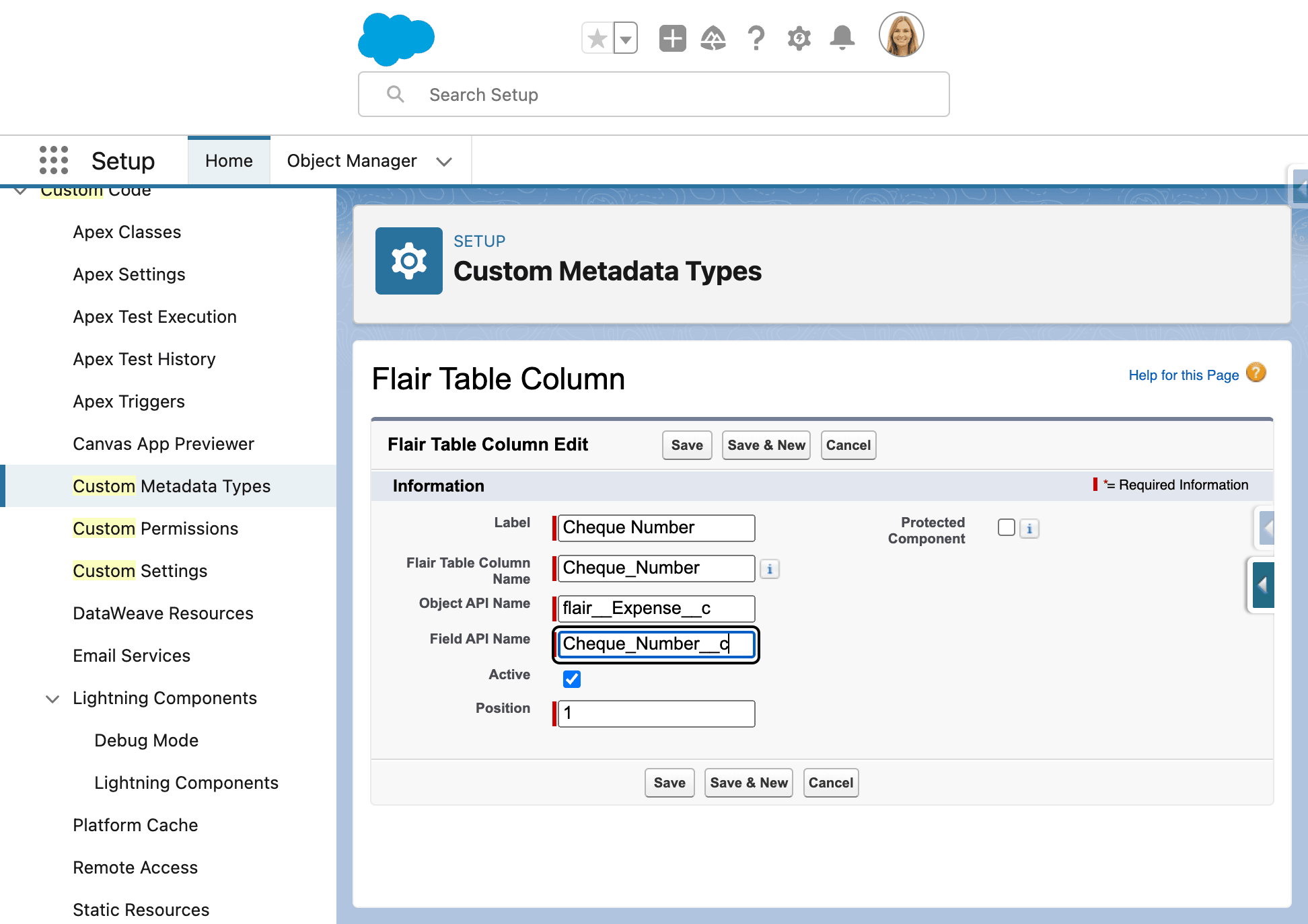Click the bottom Cancel button
The height and width of the screenshot is (924, 1308).
[x=831, y=783]
